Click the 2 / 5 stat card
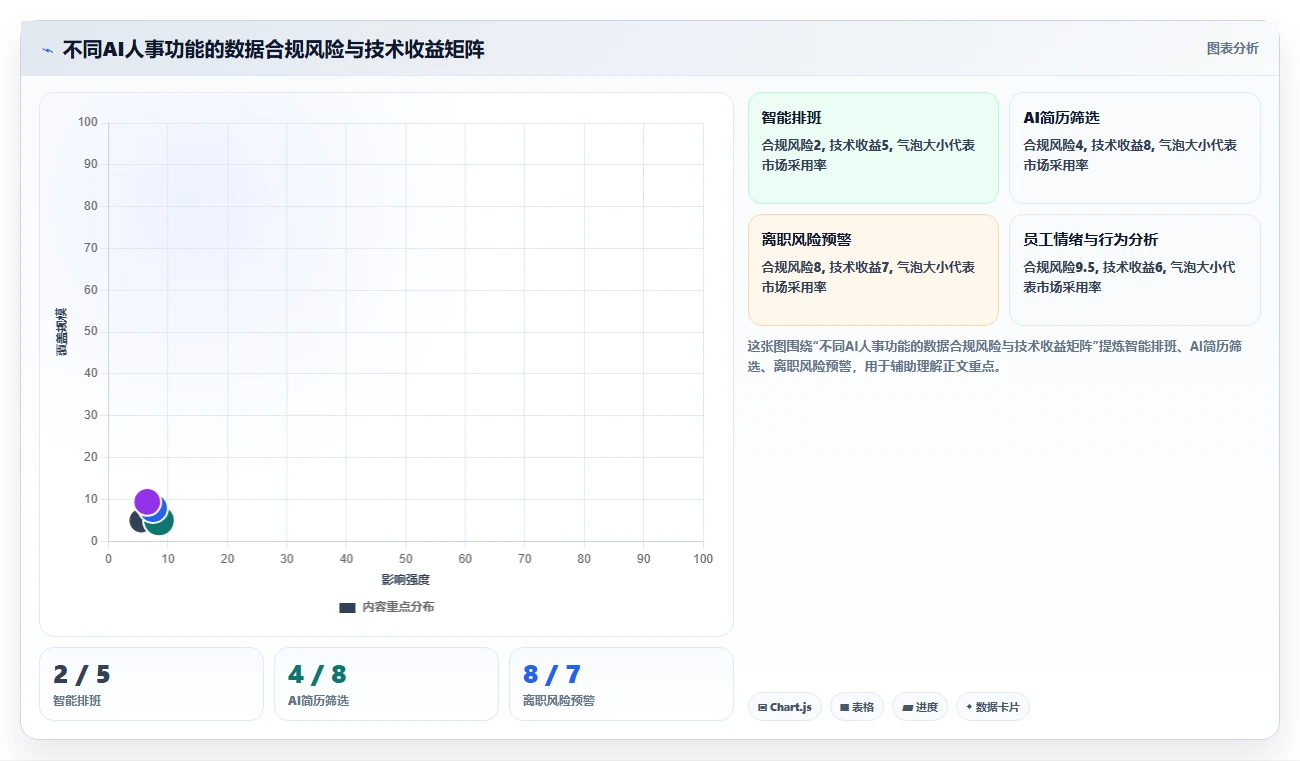Image resolution: width=1300 pixels, height=761 pixels. [x=151, y=684]
